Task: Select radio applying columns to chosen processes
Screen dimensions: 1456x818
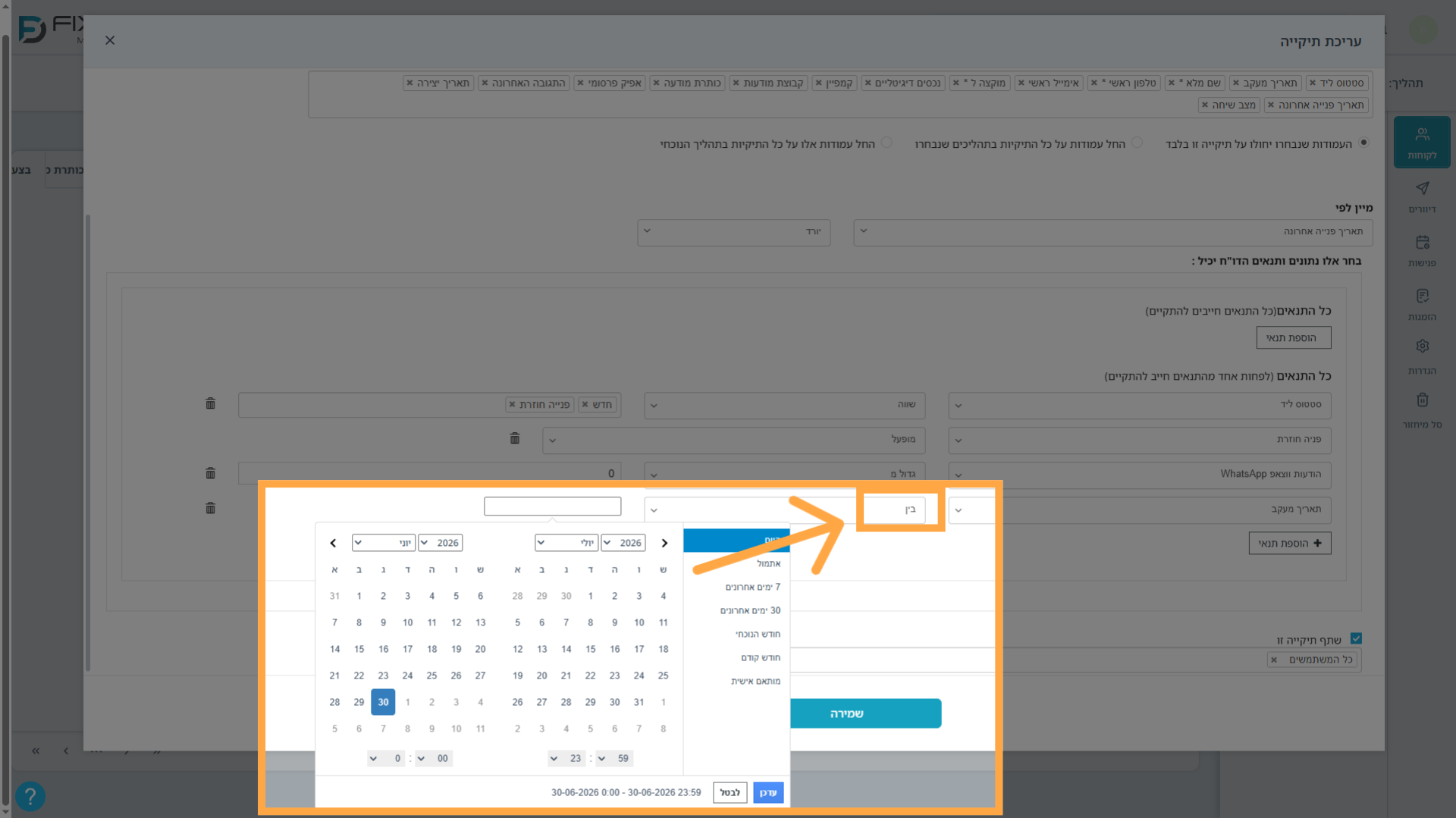Action: click(1137, 143)
